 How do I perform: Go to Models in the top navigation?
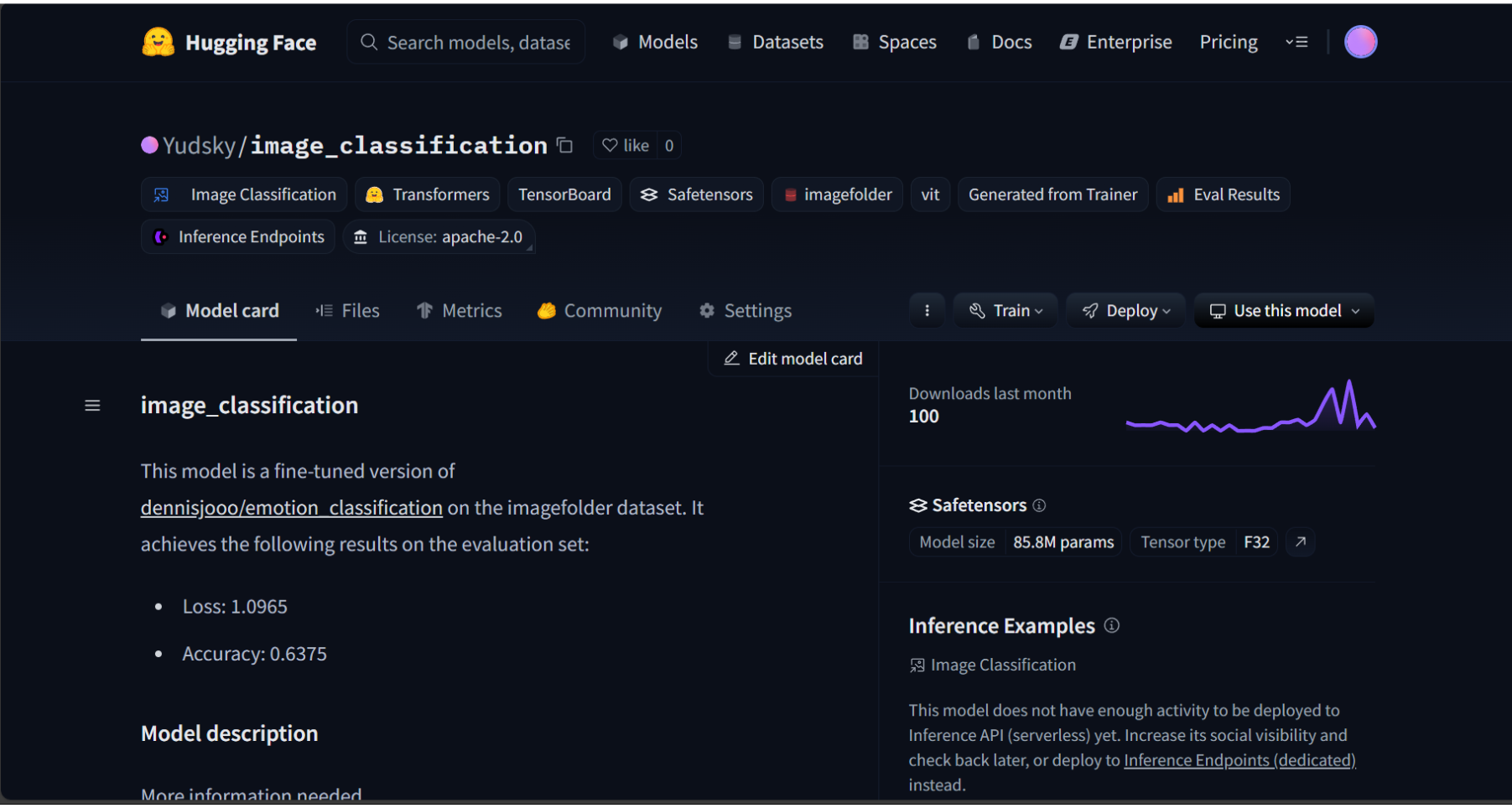(x=655, y=42)
